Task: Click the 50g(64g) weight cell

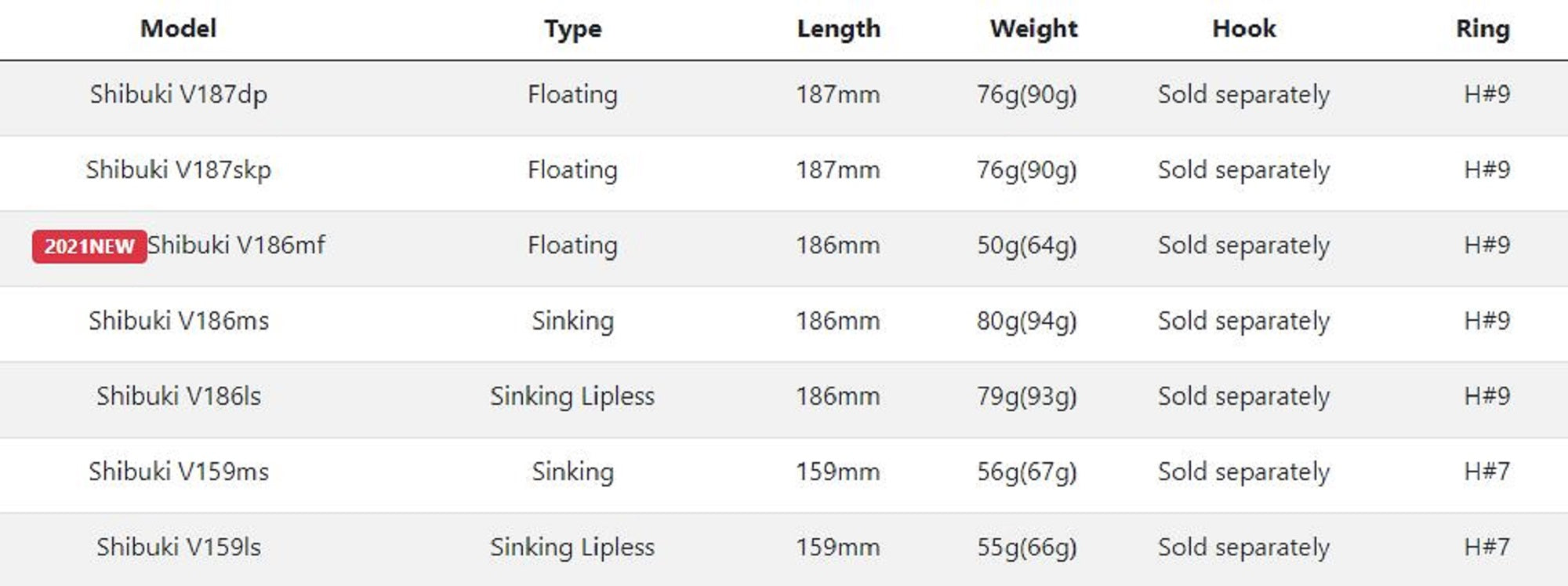Action: 1026,246
